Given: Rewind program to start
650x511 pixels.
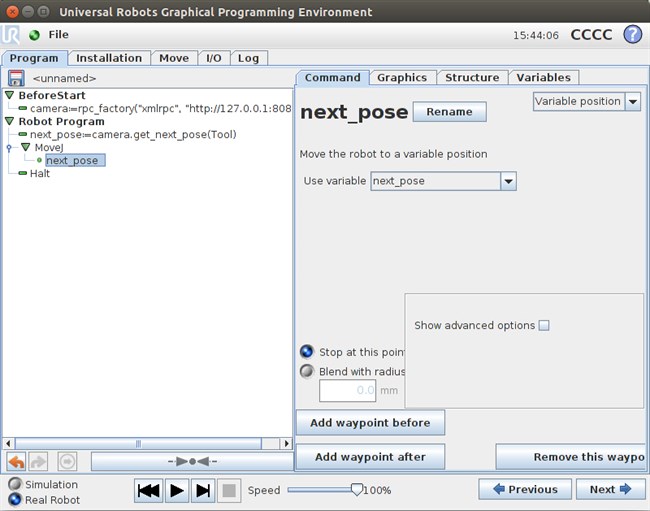Looking at the screenshot, I should (148, 491).
